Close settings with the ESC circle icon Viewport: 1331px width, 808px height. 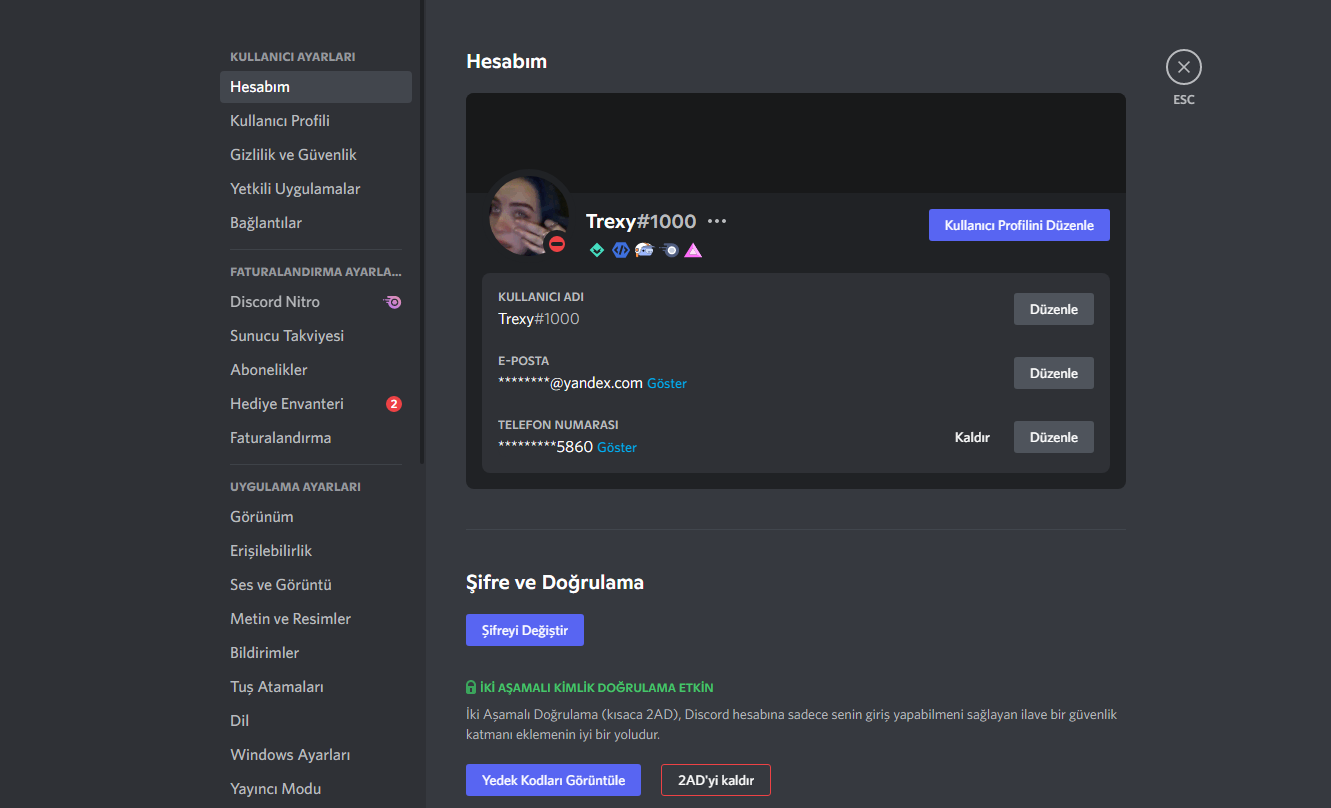coord(1184,67)
